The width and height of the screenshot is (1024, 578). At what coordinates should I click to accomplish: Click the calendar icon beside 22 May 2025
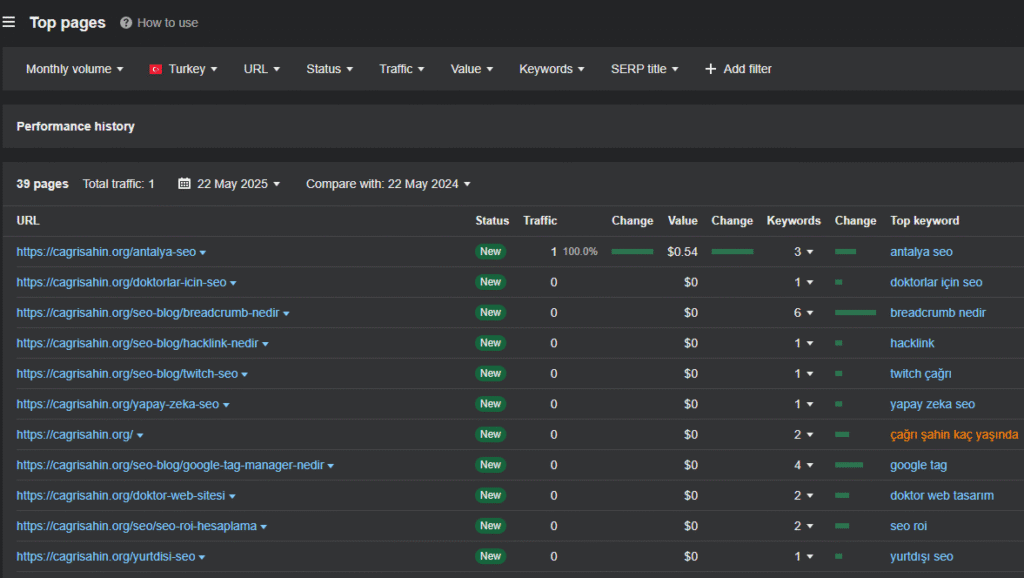point(184,184)
